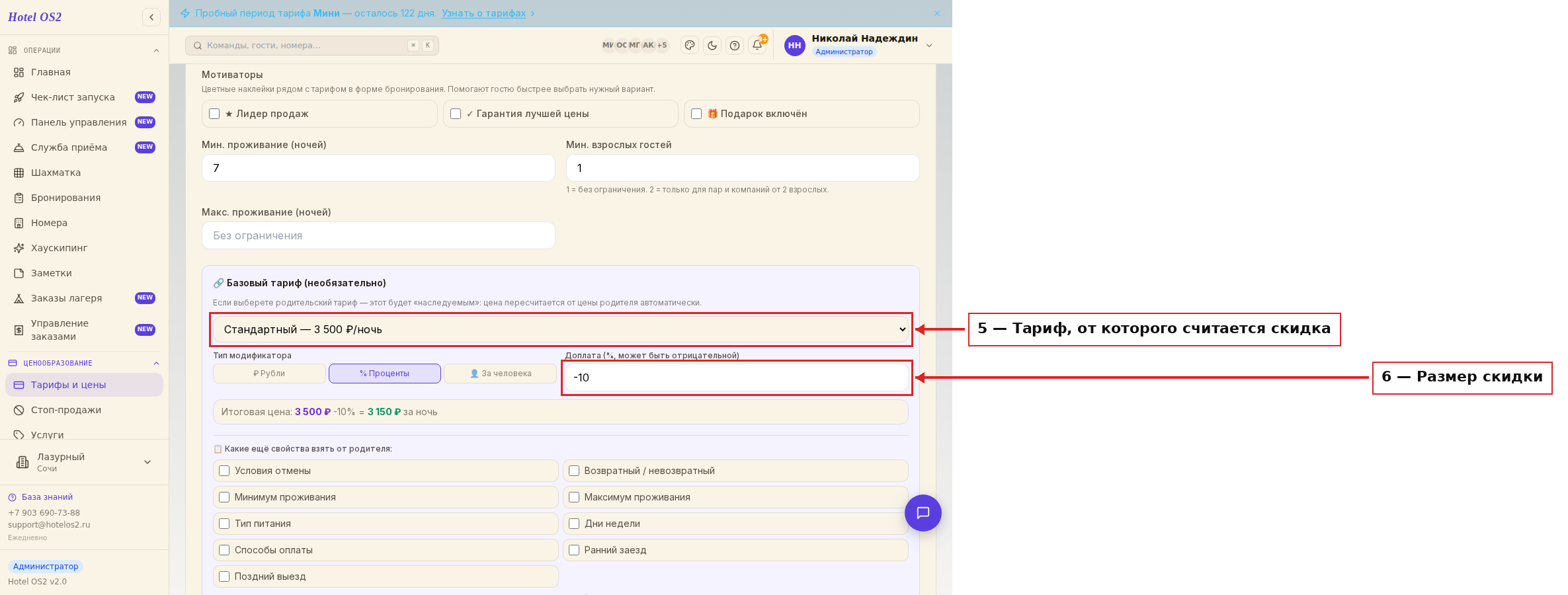This screenshot has height=595, width=1568.
Task: Open the floating chat bubble button
Action: point(923,513)
